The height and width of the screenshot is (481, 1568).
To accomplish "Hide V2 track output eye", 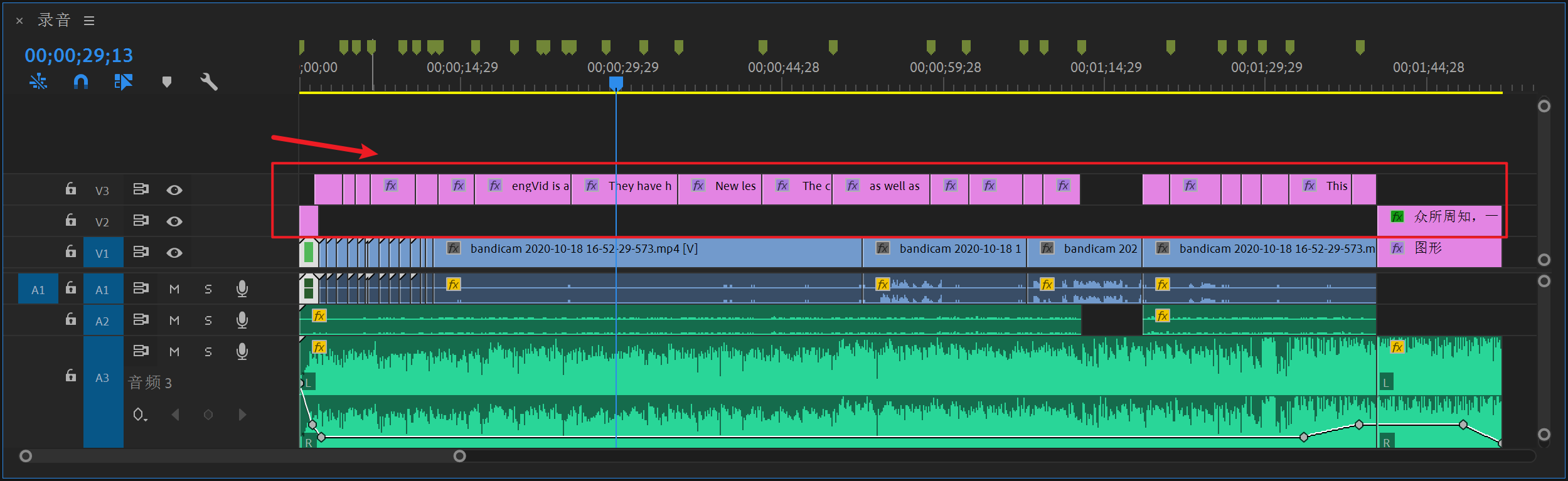I will pyautogui.click(x=174, y=221).
